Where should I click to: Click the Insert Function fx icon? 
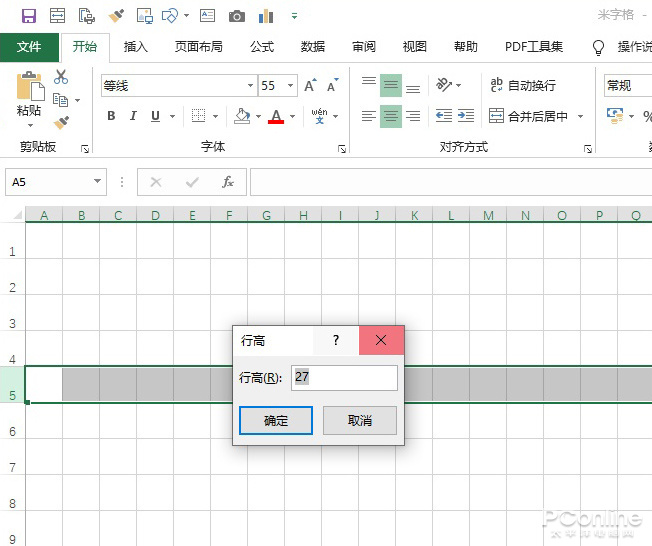pos(228,182)
